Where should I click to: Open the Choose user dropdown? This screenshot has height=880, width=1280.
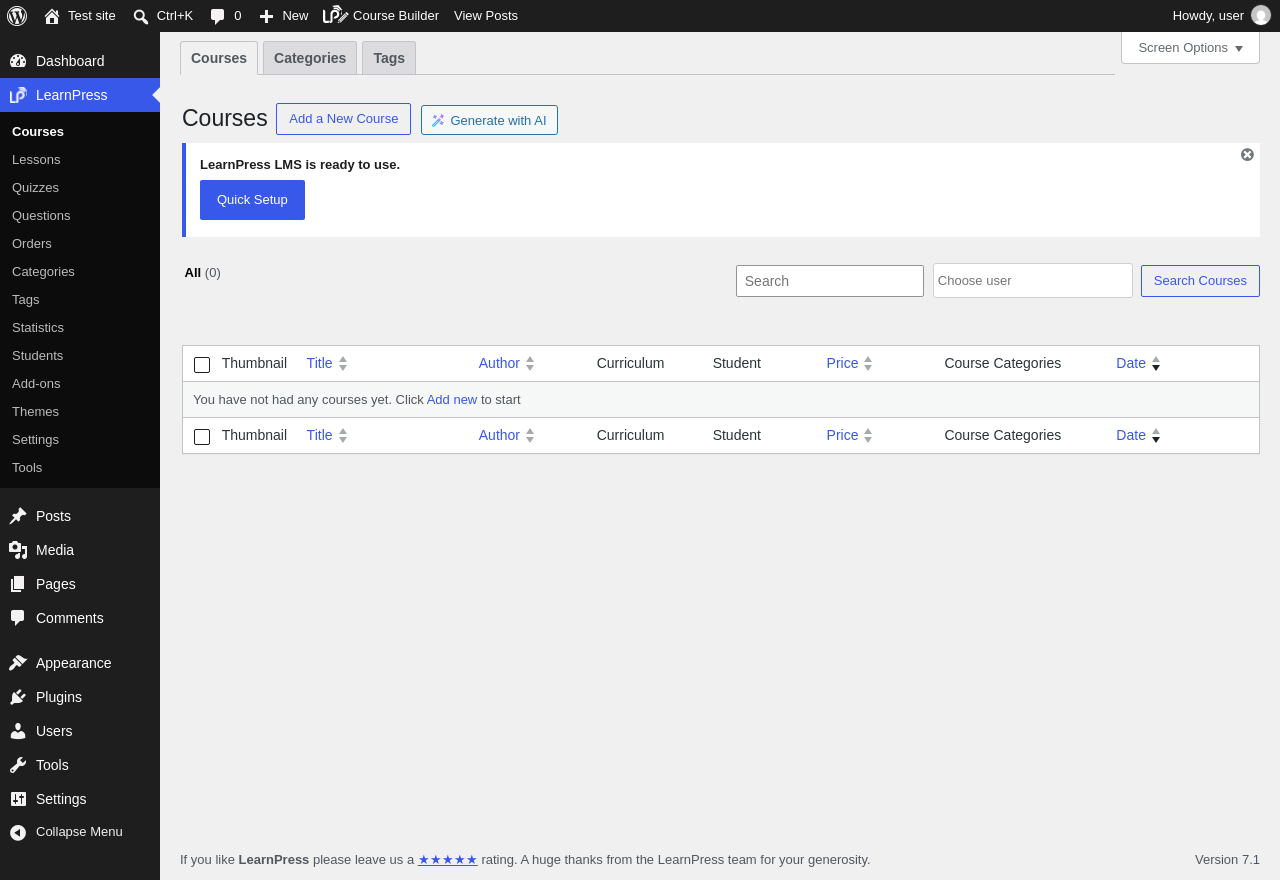(x=1033, y=281)
